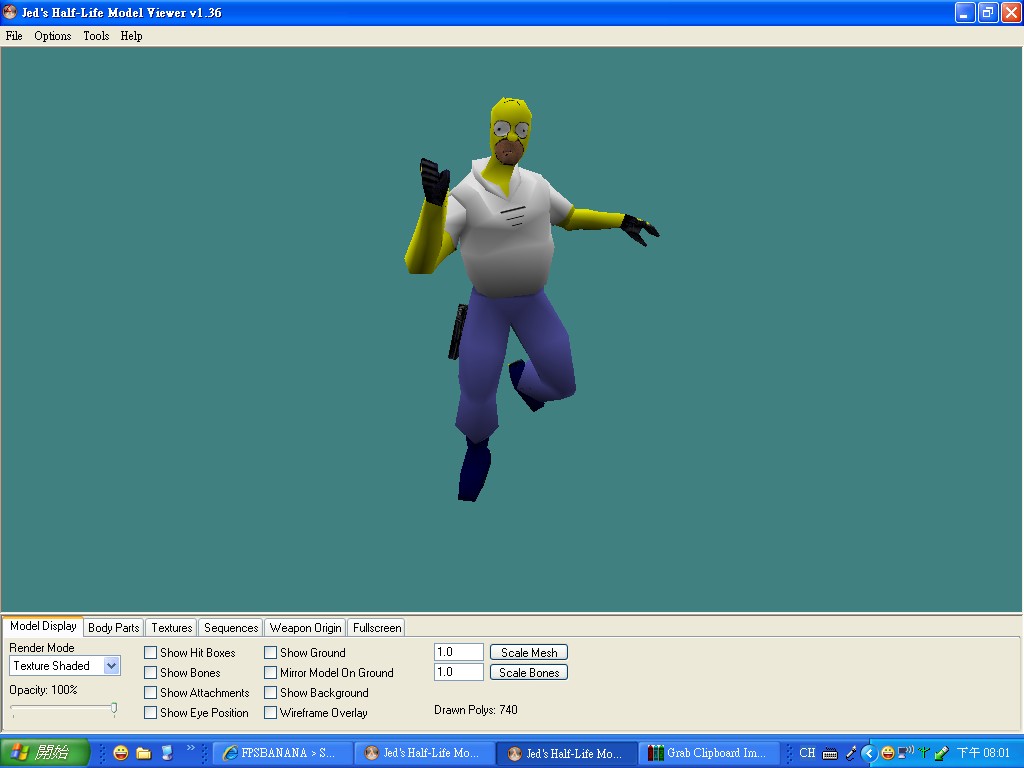Enable Show Hit Boxes checkbox
1024x768 pixels.
click(x=150, y=652)
